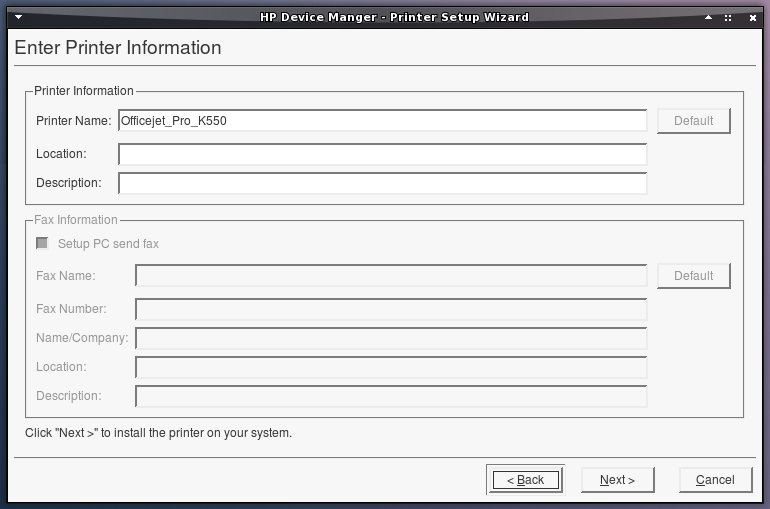Focus the Printer Name input field
Viewport: 770px width, 509px height.
pos(383,121)
